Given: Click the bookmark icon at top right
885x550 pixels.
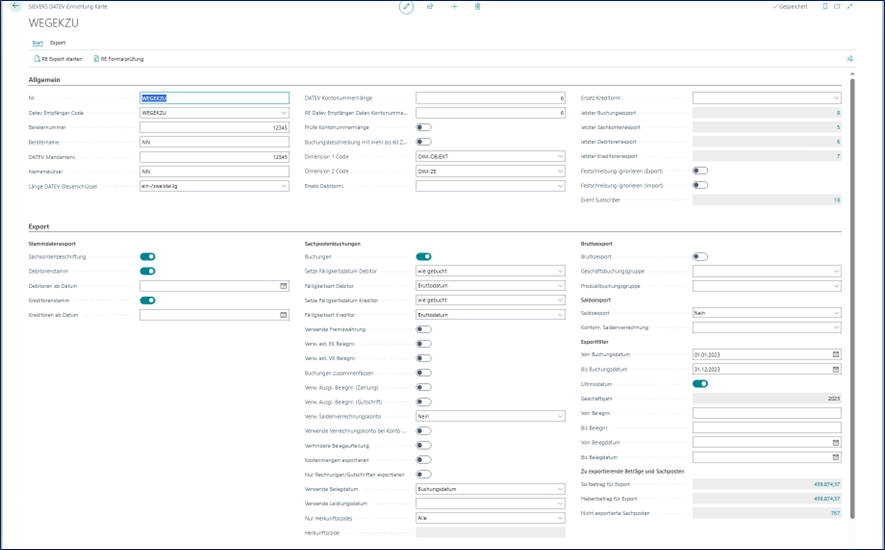Looking at the screenshot, I should (824, 6).
